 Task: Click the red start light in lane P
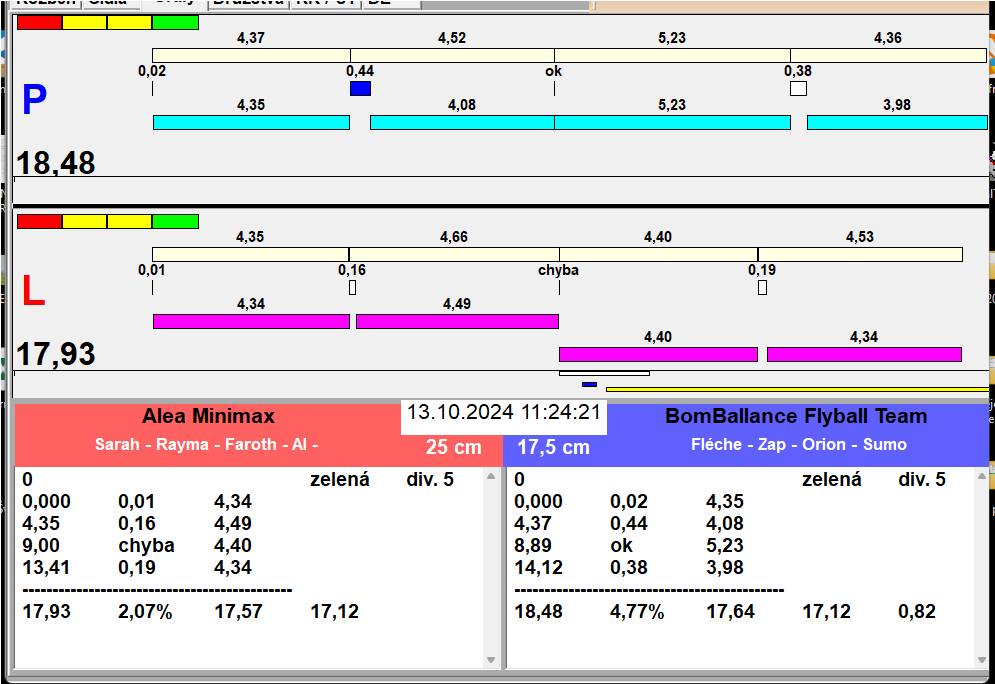pos(39,22)
